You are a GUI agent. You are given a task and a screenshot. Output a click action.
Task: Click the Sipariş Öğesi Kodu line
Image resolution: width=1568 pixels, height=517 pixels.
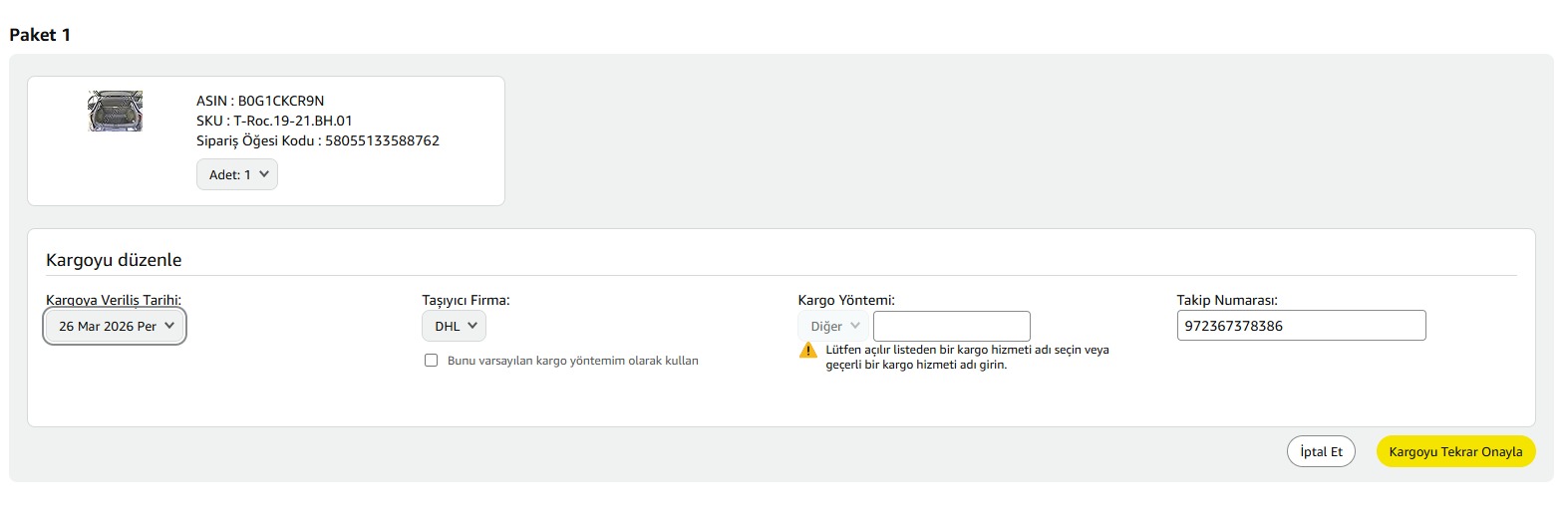click(x=317, y=140)
